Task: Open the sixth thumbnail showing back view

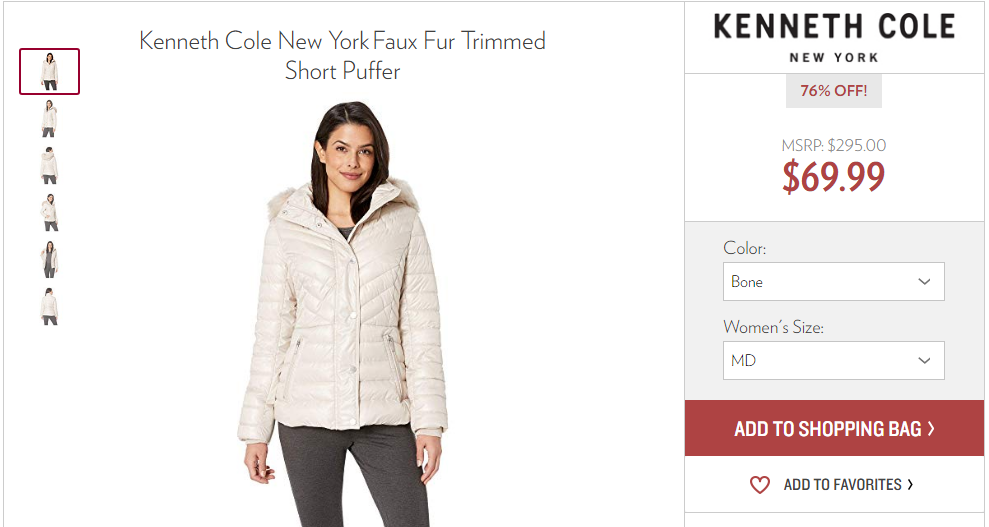Action: (x=49, y=306)
